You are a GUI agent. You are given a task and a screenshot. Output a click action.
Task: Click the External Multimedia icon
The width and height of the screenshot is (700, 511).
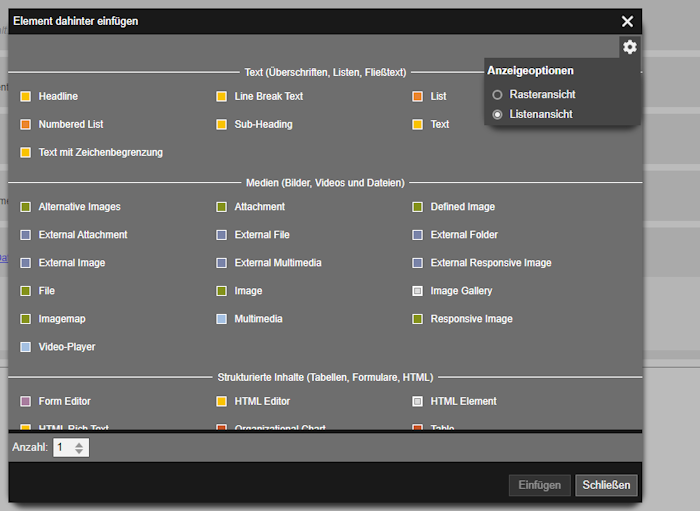point(221,263)
